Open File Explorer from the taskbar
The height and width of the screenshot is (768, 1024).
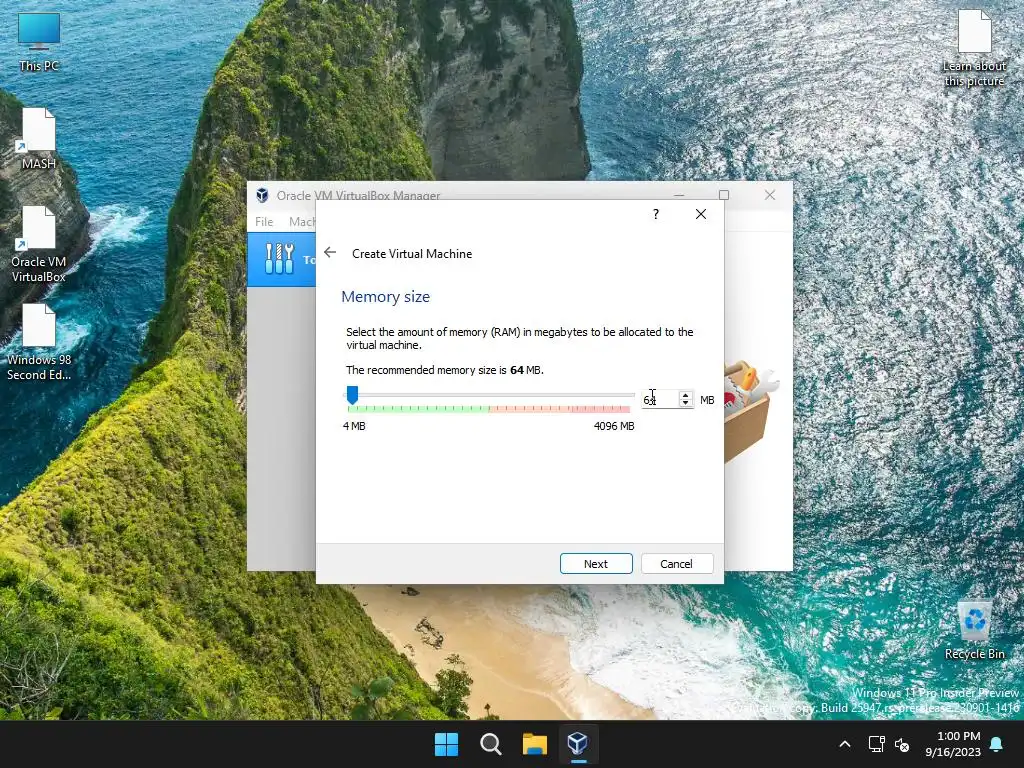534,744
